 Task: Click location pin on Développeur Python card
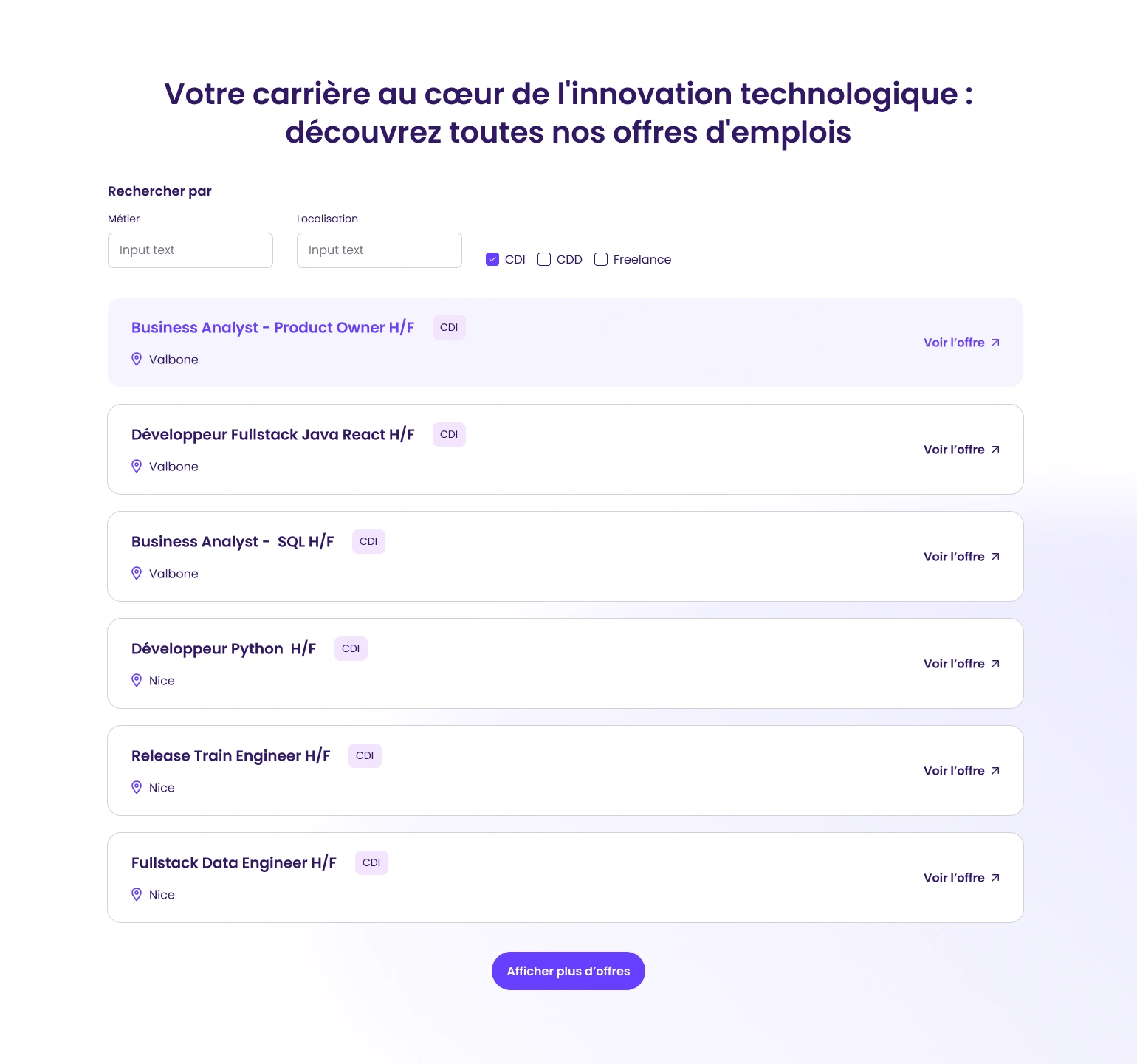pyautogui.click(x=137, y=680)
